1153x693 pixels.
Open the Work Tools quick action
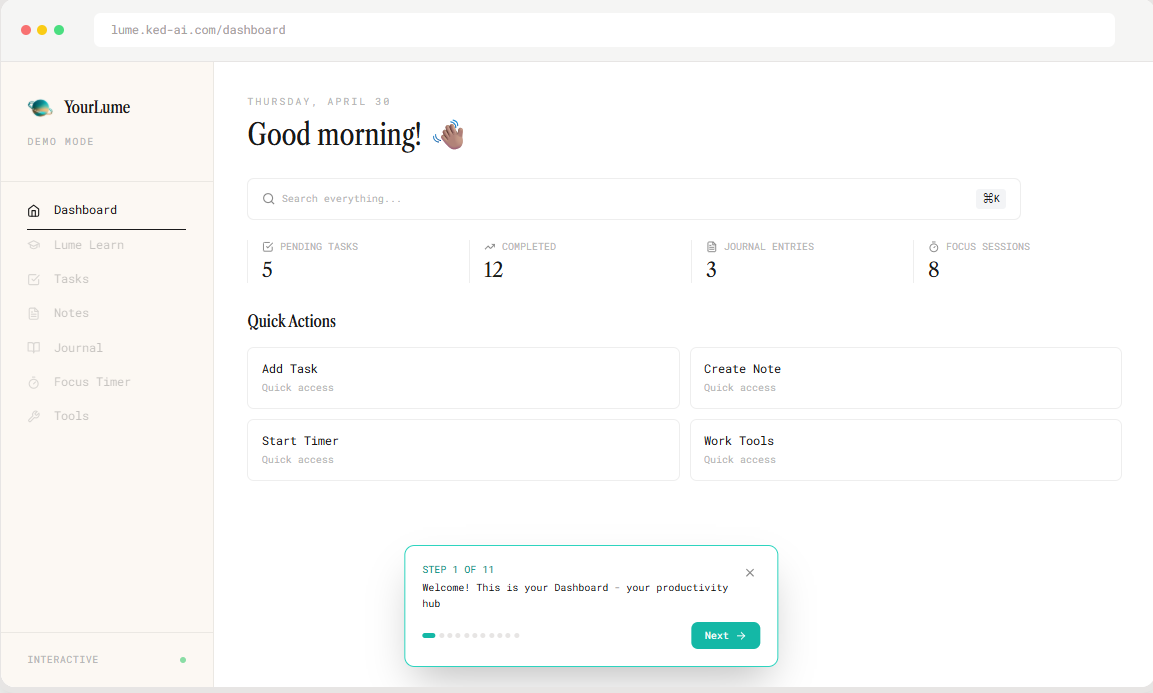pos(905,450)
